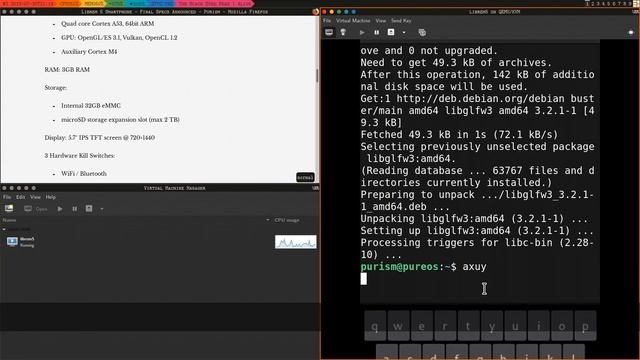Create a new virtual machine icon in the manager
This screenshot has width=640, height=360.
pyautogui.click(x=9, y=209)
